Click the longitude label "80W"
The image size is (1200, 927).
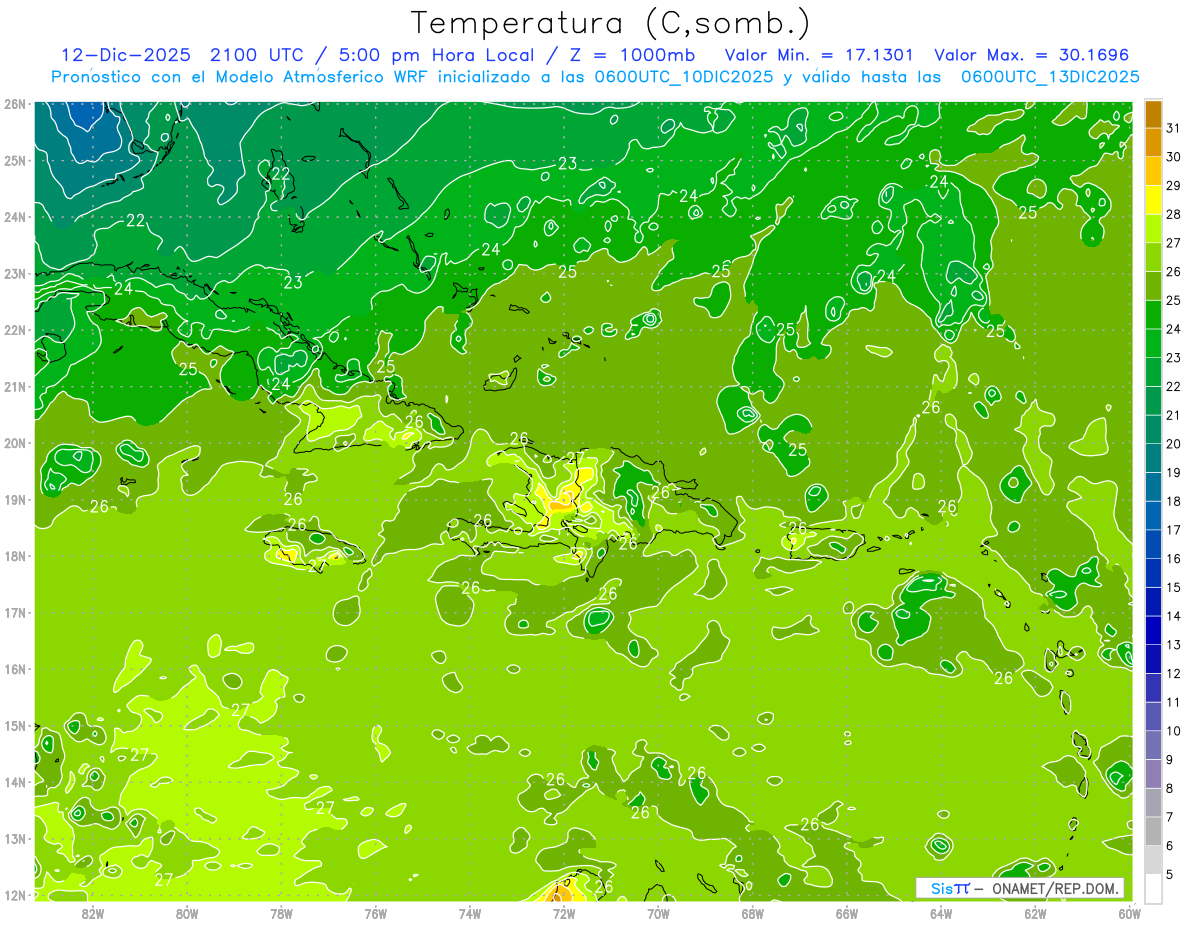click(186, 912)
